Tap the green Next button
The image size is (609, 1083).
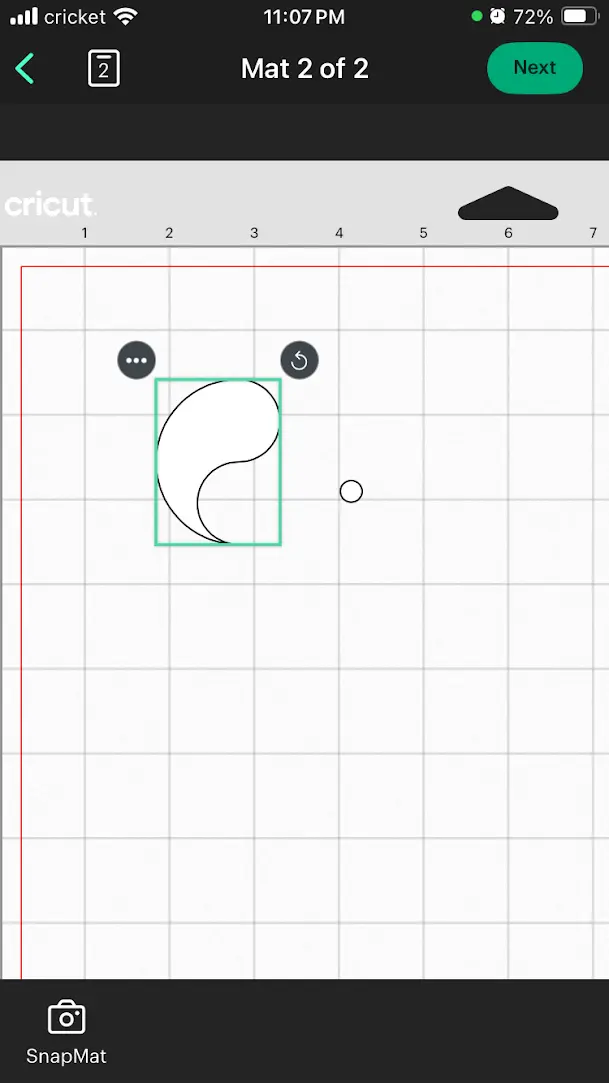pos(534,68)
